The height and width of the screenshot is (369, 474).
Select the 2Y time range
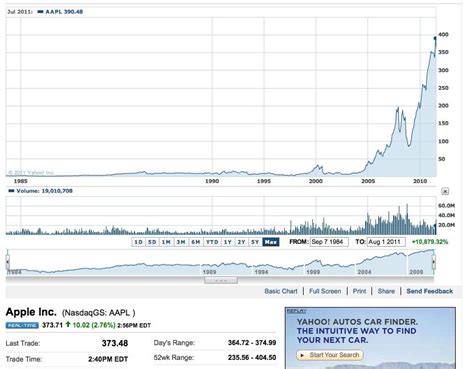coord(241,242)
